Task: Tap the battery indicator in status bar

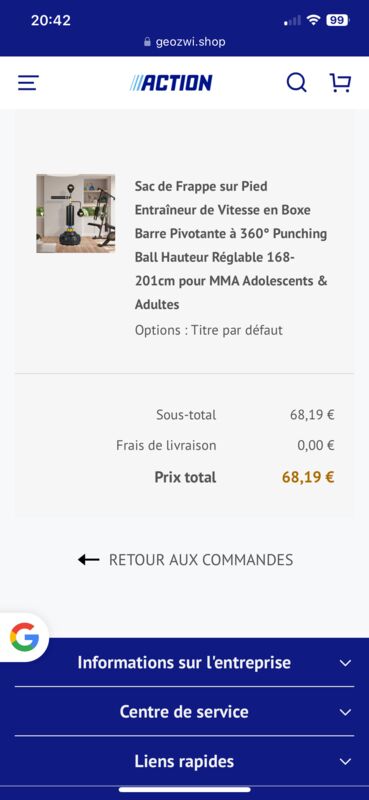Action: 337,20
